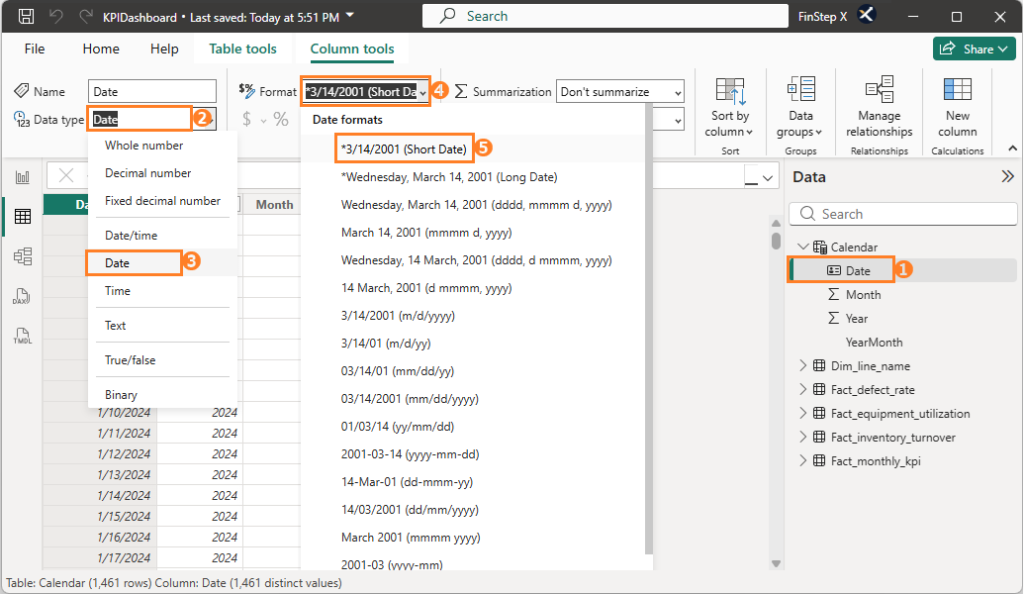This screenshot has width=1024, height=594.
Task: Click the column Name field
Action: tap(152, 91)
